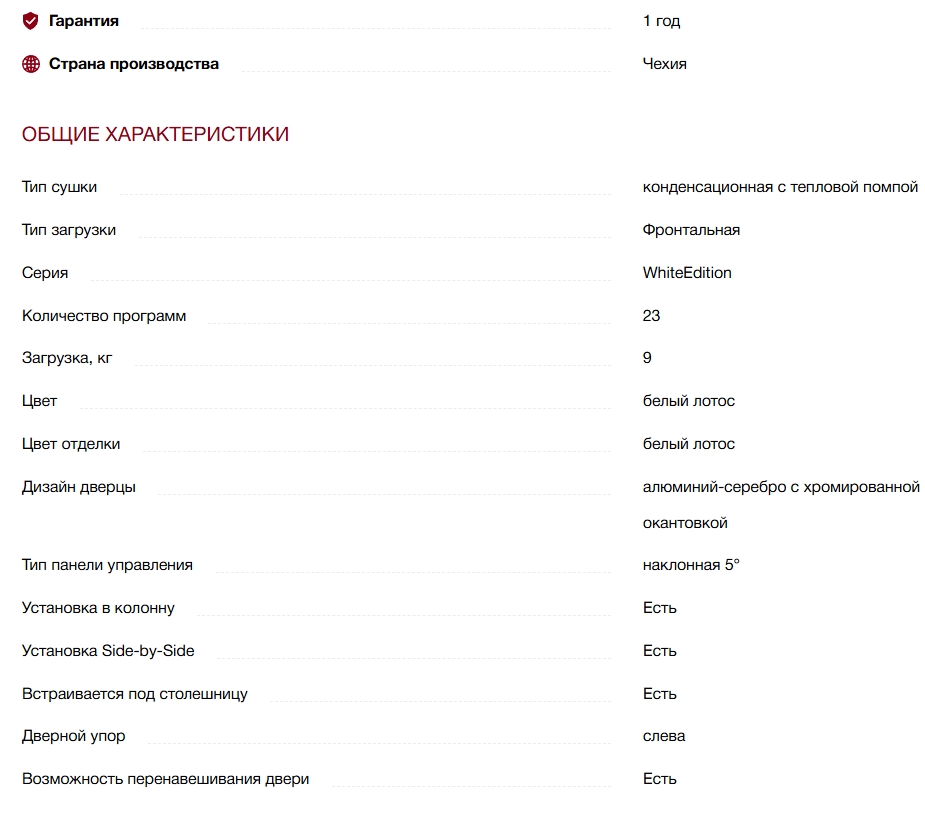Image resolution: width=925 pixels, height=823 pixels.
Task: Click the Установка Side-by-Side label
Action: point(108,651)
